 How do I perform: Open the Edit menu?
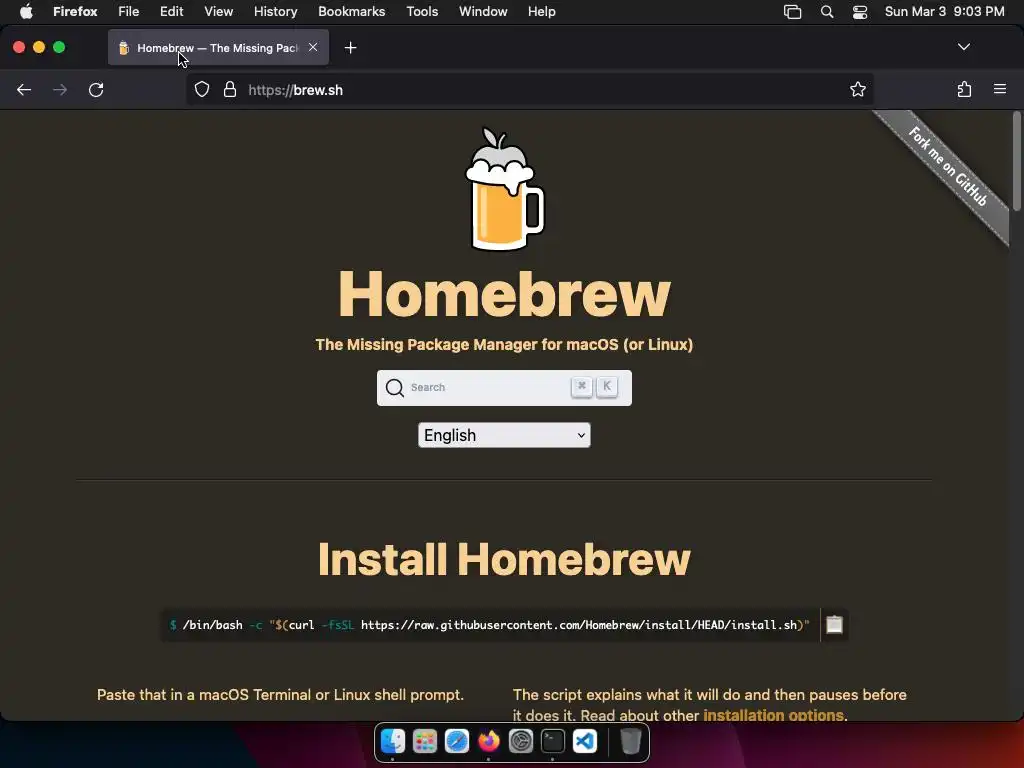171,11
